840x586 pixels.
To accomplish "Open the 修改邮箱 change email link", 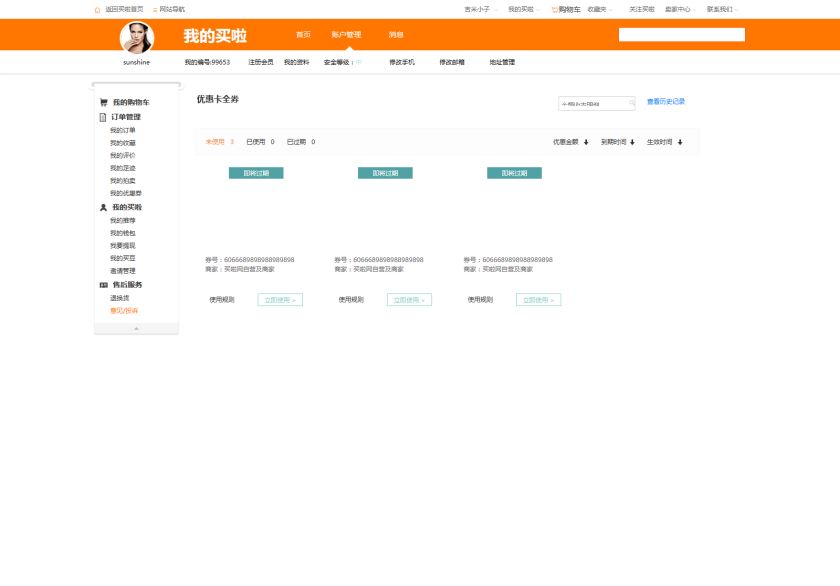I will [452, 62].
